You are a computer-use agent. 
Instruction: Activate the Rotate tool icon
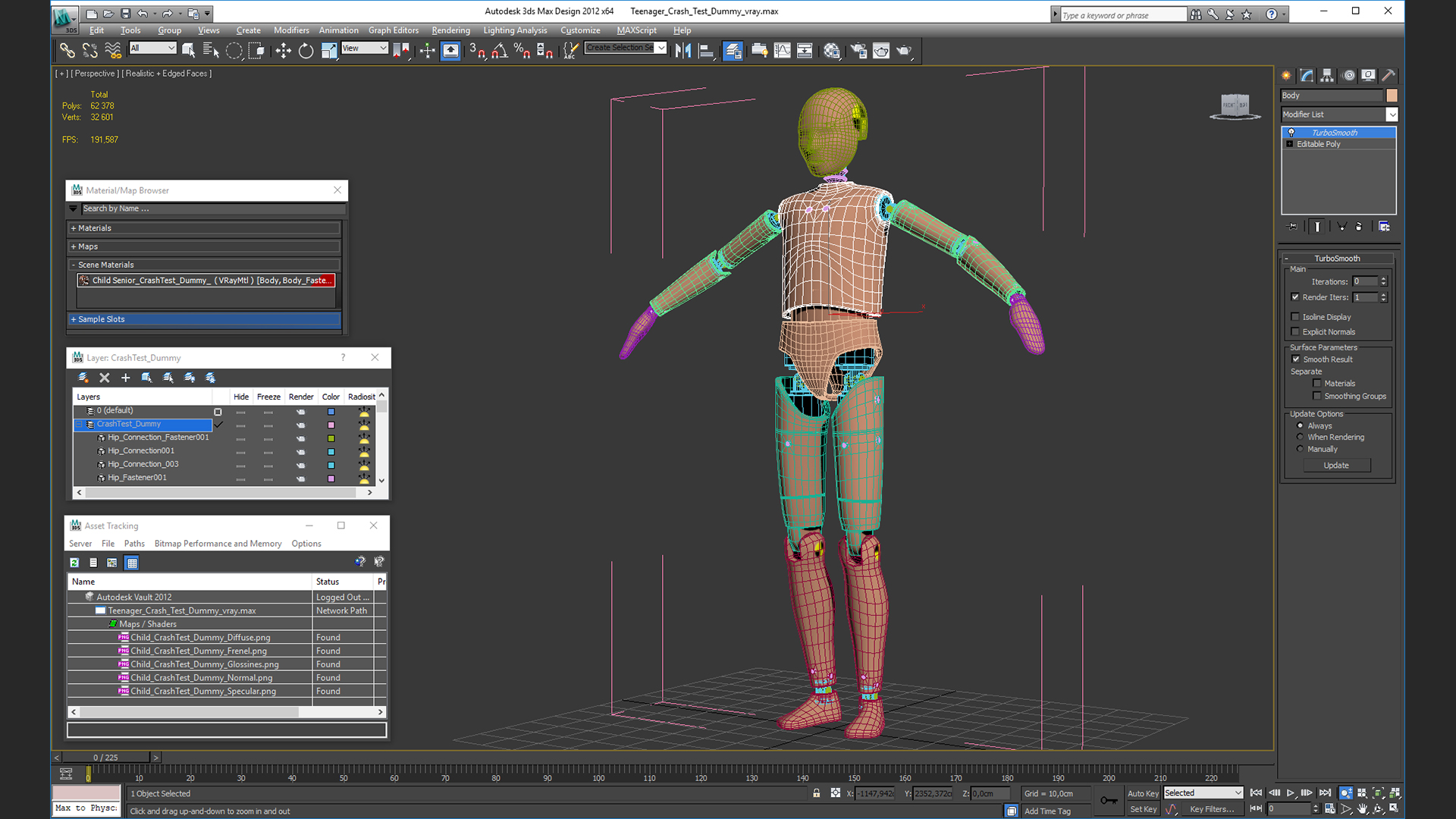point(306,51)
